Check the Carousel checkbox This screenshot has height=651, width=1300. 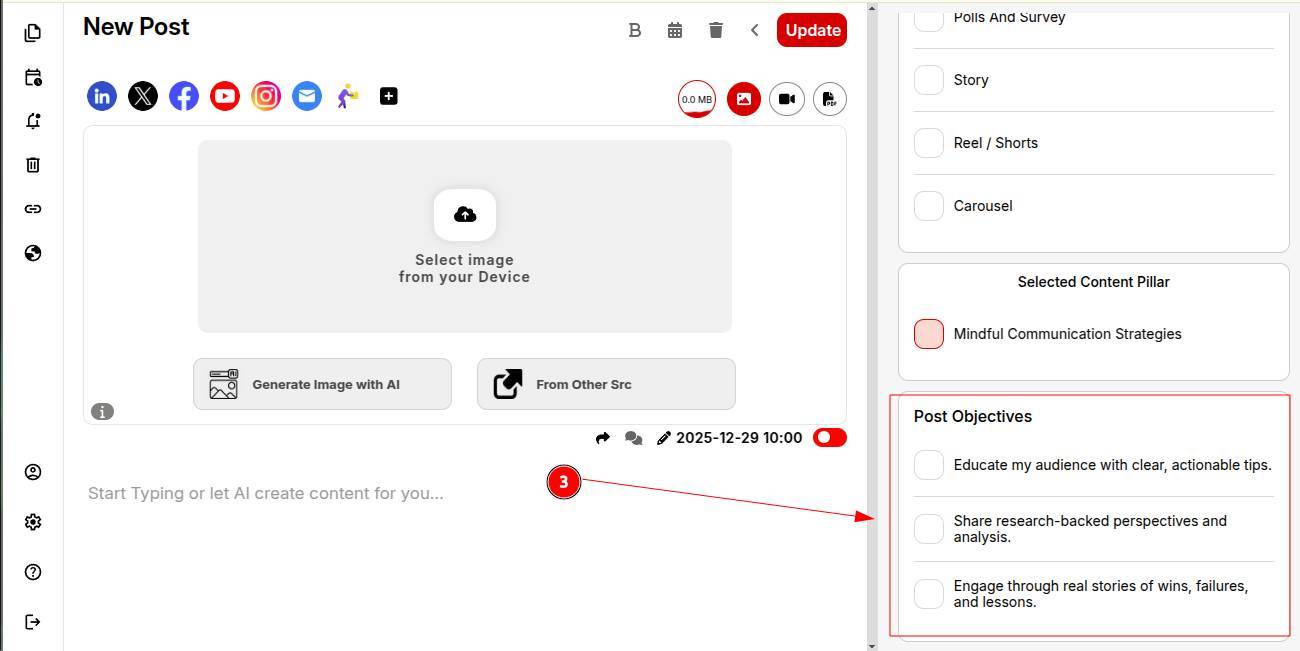point(929,206)
